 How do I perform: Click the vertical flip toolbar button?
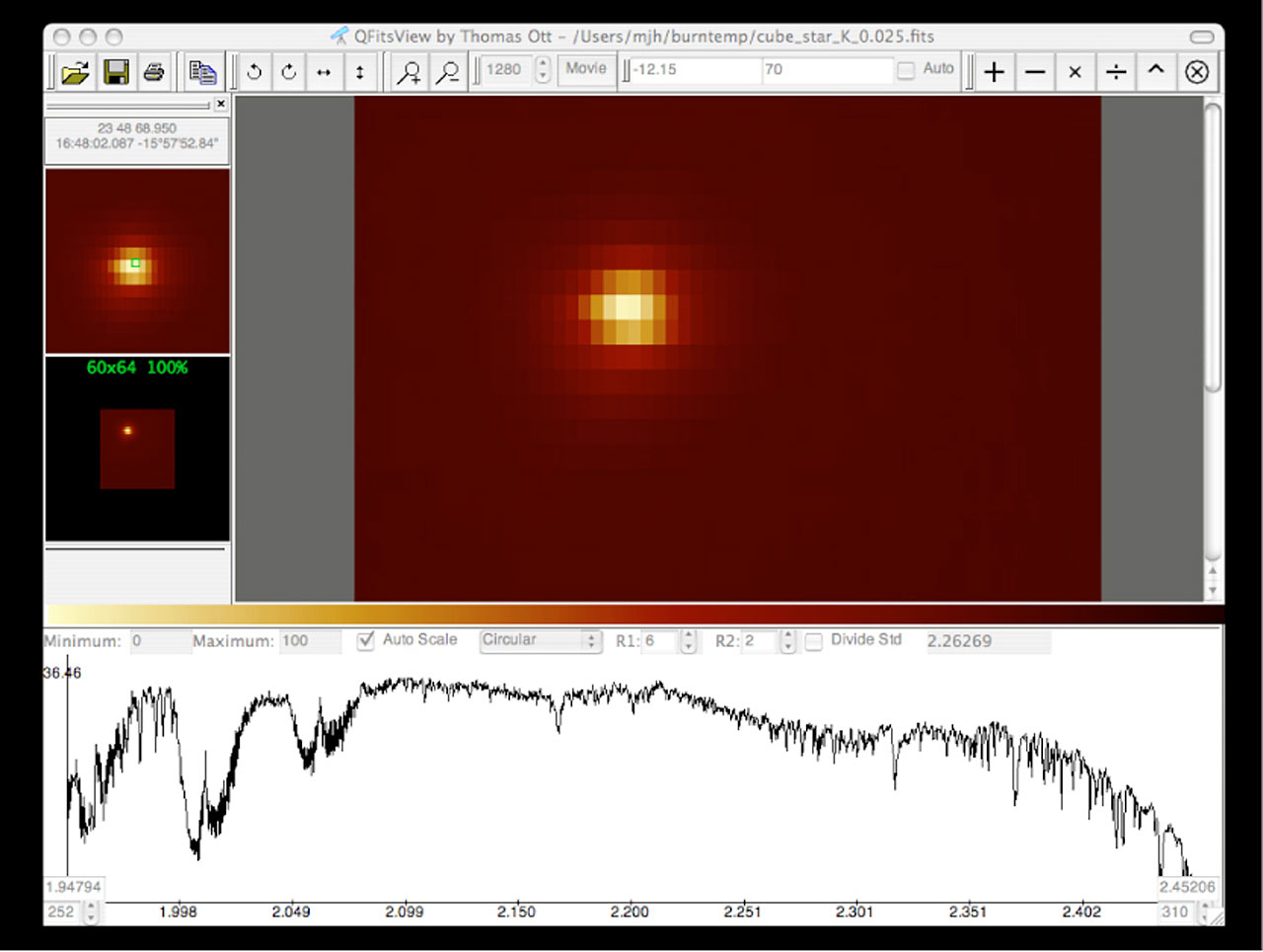pyautogui.click(x=360, y=71)
